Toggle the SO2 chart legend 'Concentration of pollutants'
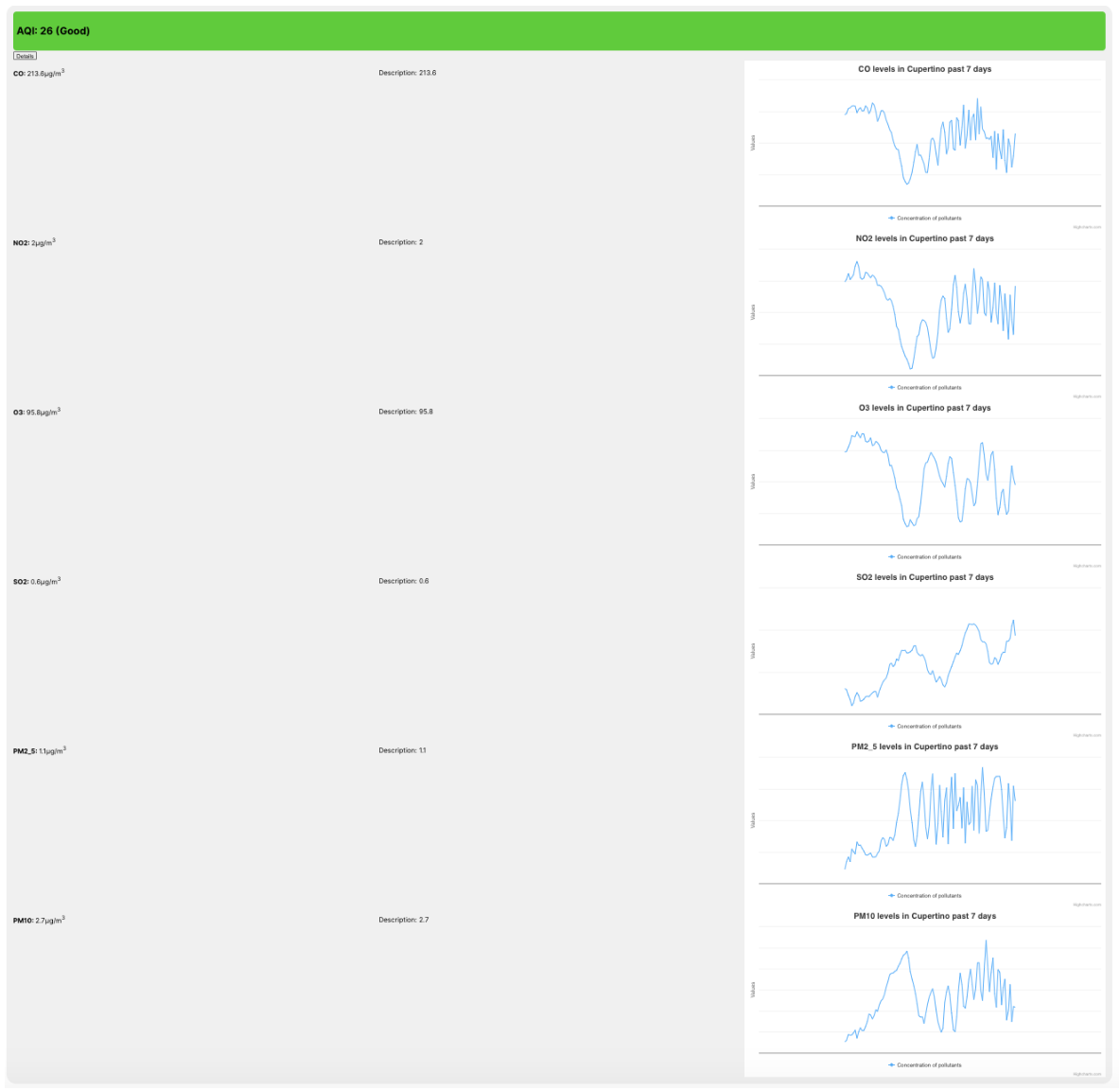Image resolution: width=1120 pixels, height=1090 pixels. pos(925,726)
